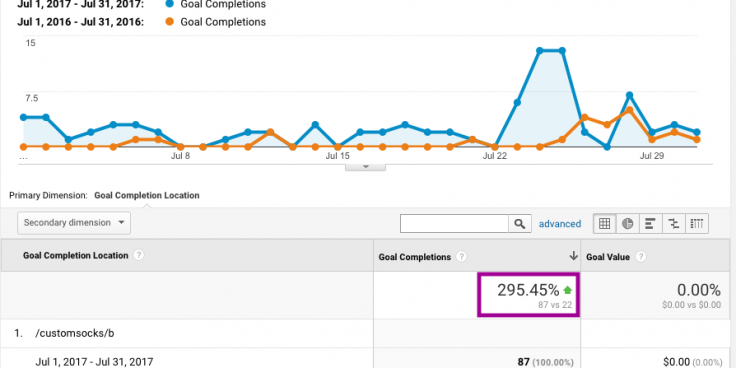The image size is (736, 368).
Task: Focus the table search input field
Action: pos(454,224)
